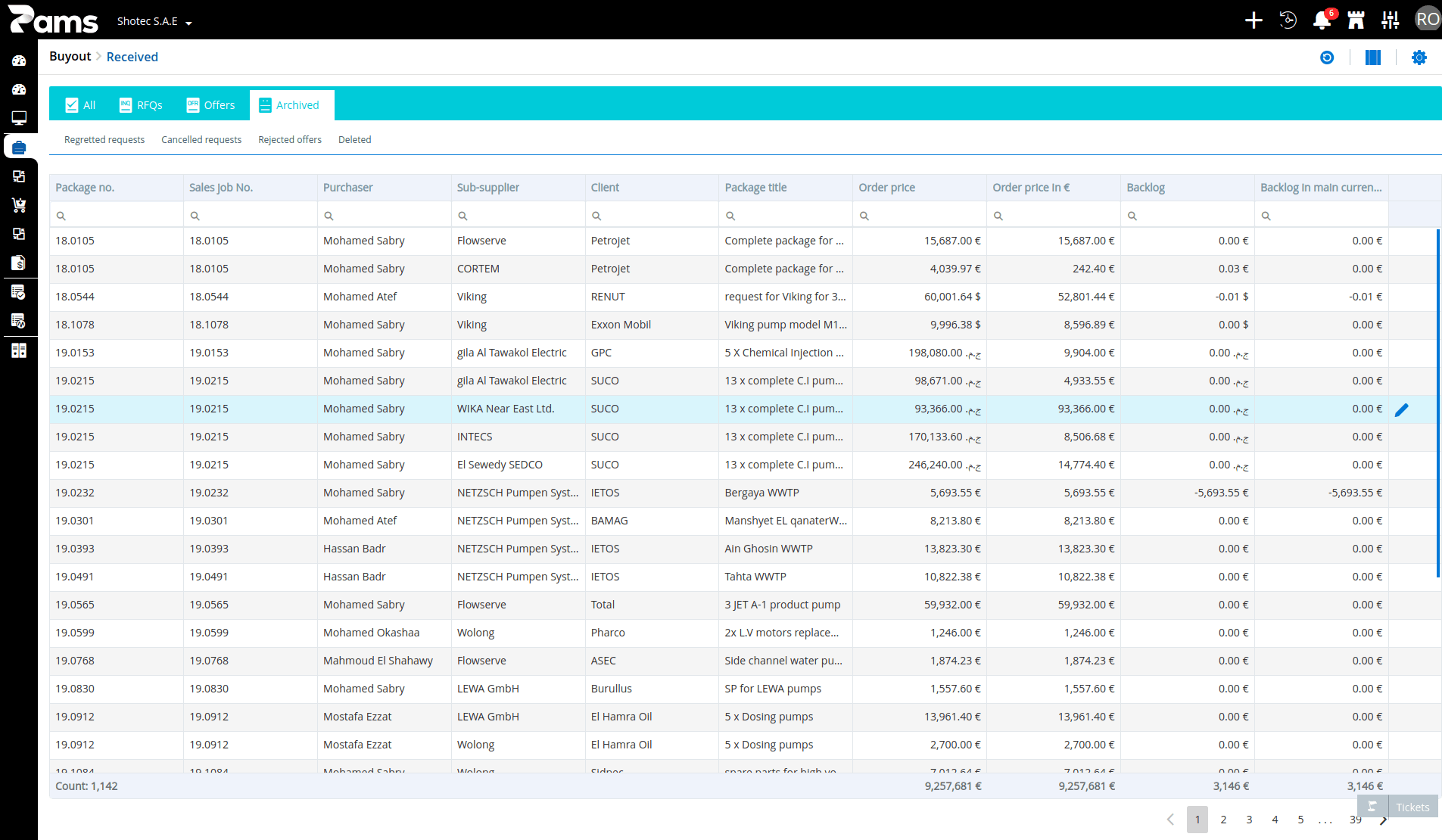Open the notifications bell icon
The height and width of the screenshot is (840, 1442).
point(1322,20)
